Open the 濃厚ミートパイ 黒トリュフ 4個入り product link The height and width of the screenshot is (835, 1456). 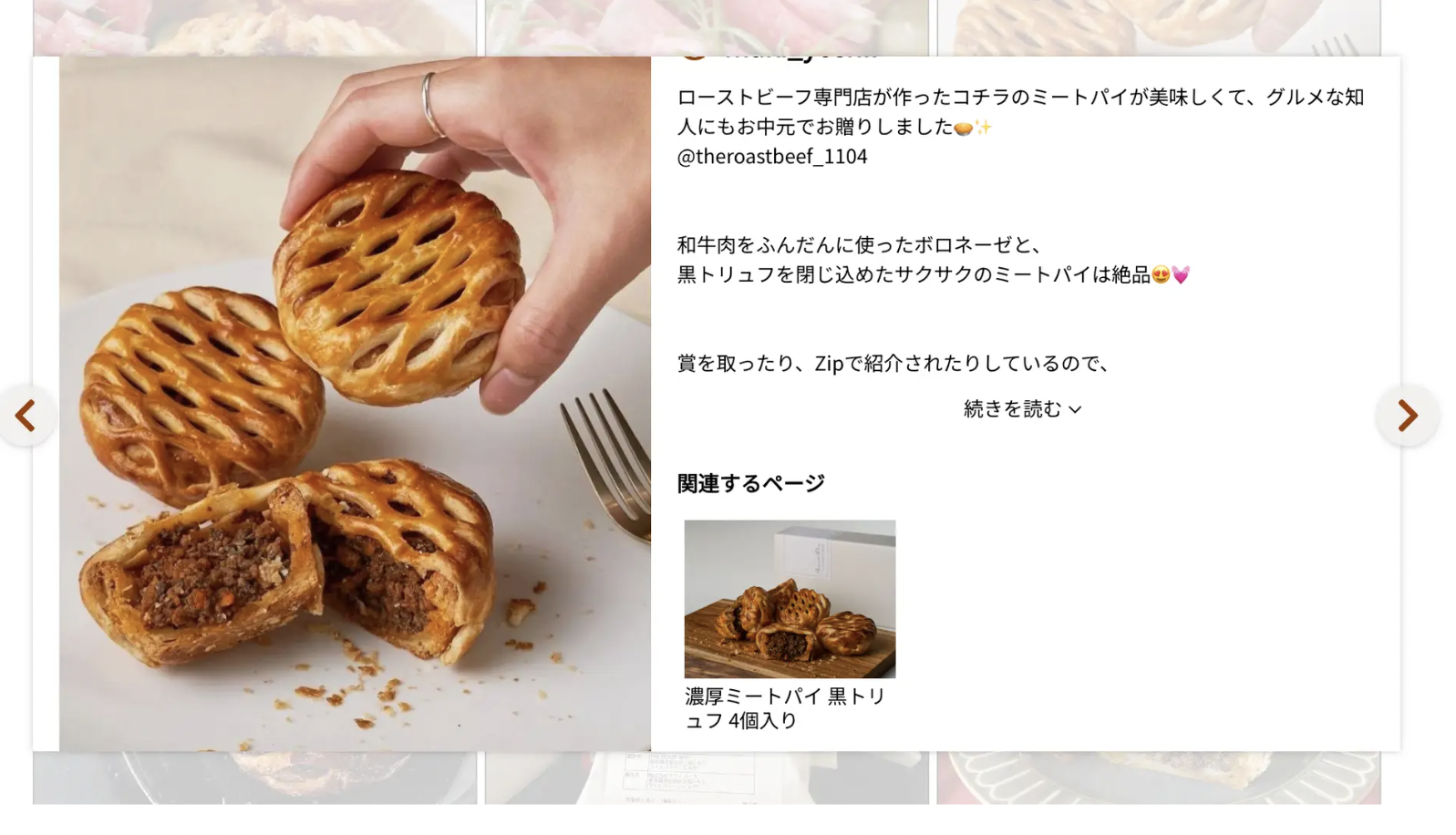tap(786, 708)
